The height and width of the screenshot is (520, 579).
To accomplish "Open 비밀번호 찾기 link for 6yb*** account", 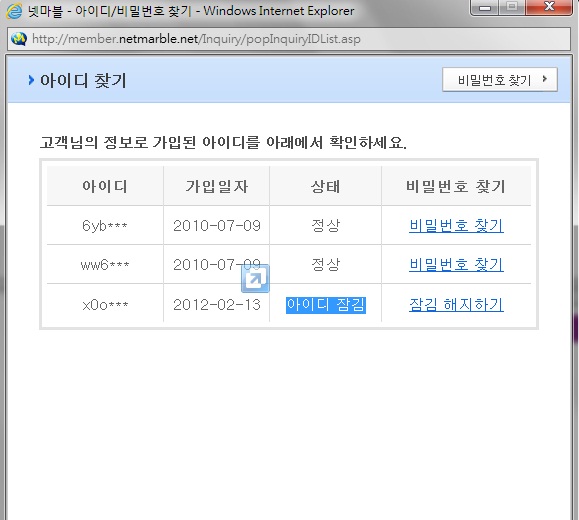I will (456, 225).
